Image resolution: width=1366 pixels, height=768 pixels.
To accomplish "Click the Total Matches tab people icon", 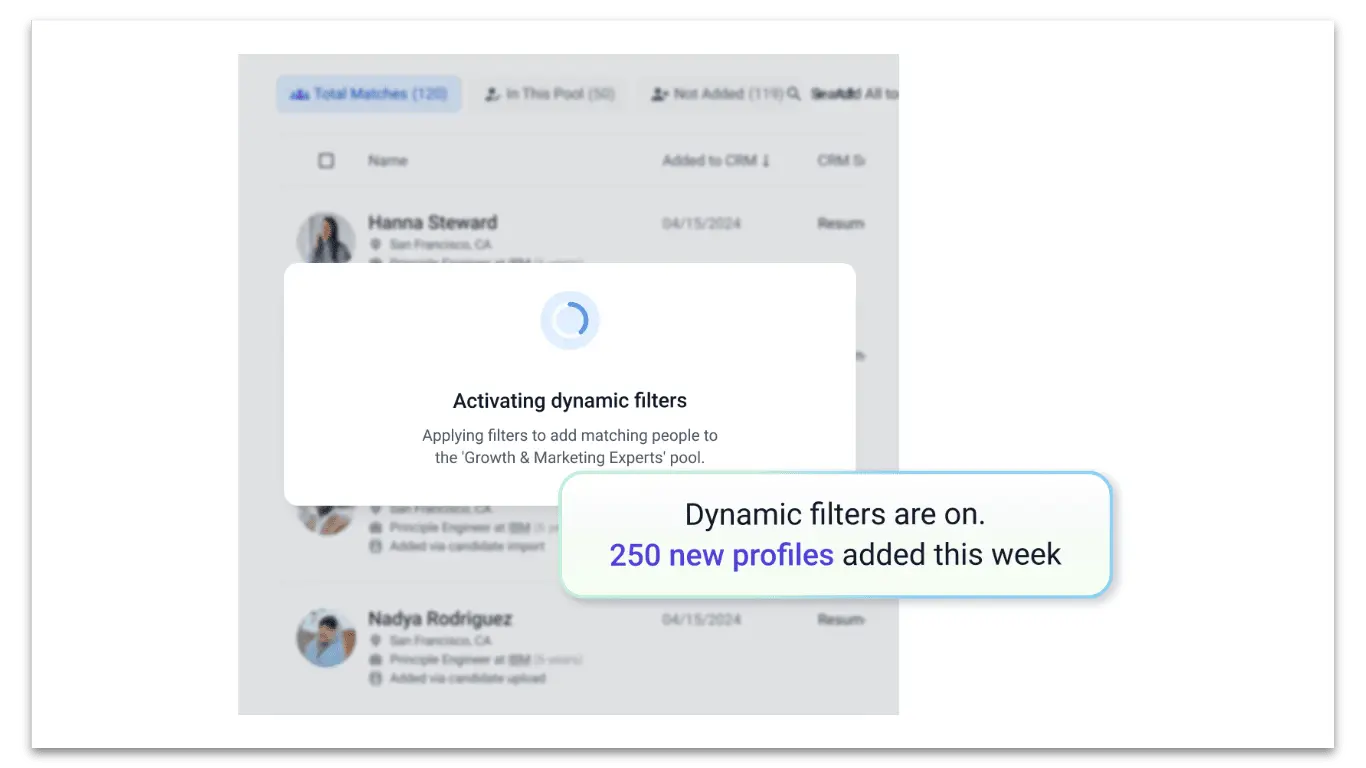I will [x=299, y=94].
